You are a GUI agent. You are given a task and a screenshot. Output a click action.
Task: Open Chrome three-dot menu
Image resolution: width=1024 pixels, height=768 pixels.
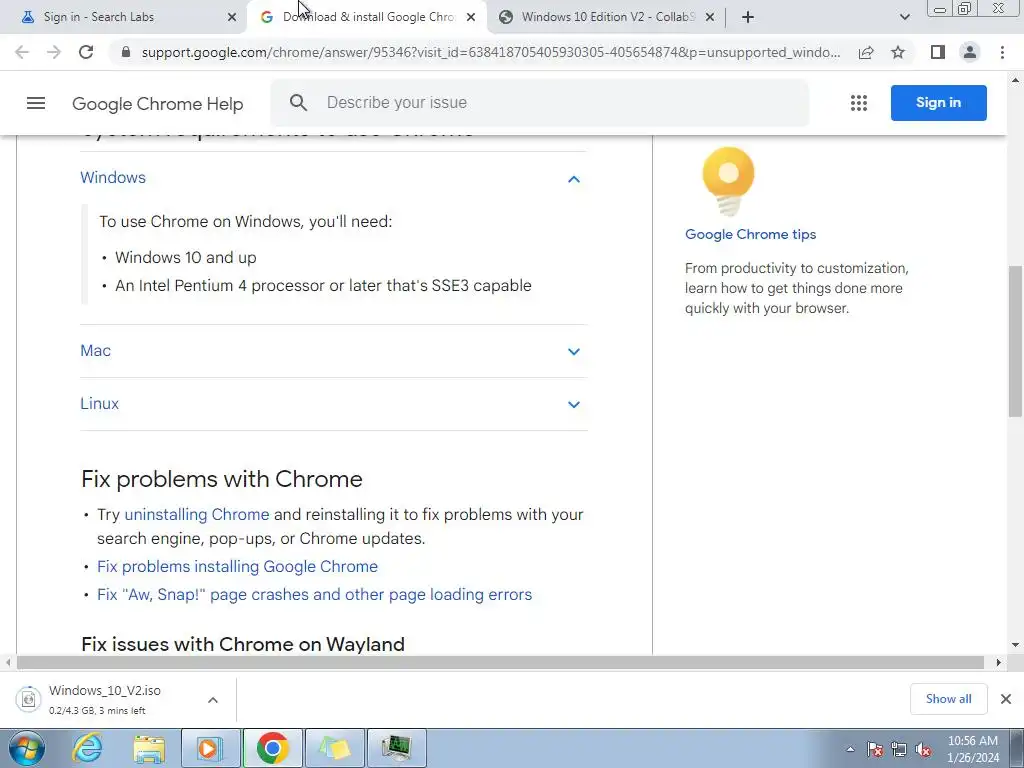pyautogui.click(x=1002, y=52)
